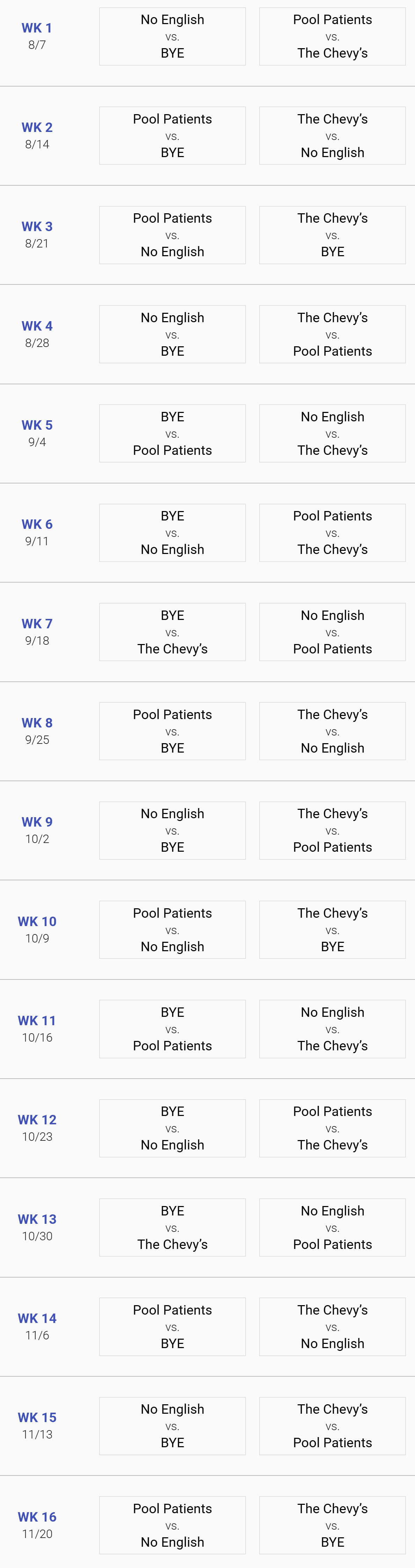Screen dimensions: 415x1568
Task: Open WK 1 Pool Patients vs. The Chevy's match
Action: tap(332, 37)
